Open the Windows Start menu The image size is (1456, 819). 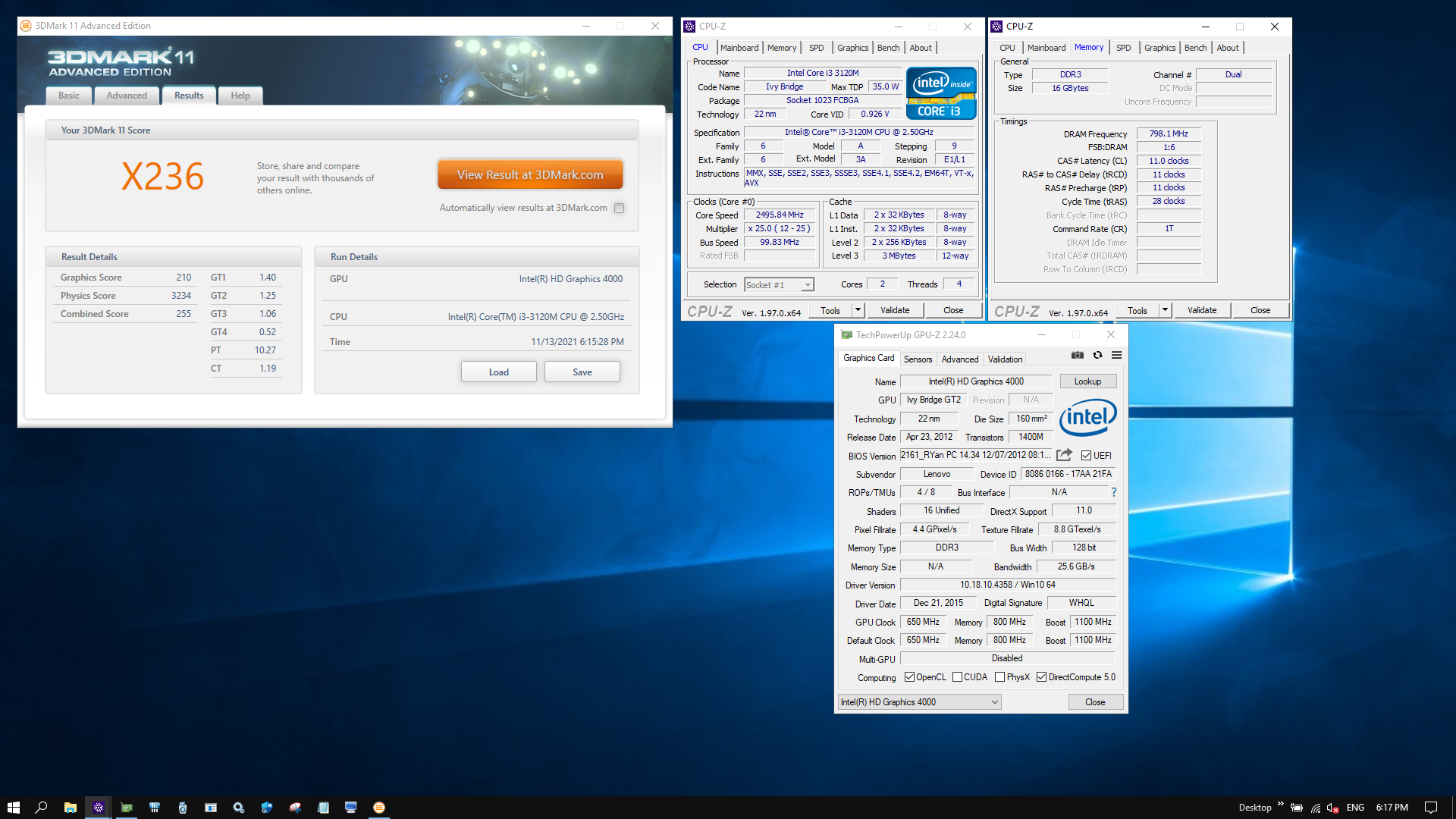13,808
